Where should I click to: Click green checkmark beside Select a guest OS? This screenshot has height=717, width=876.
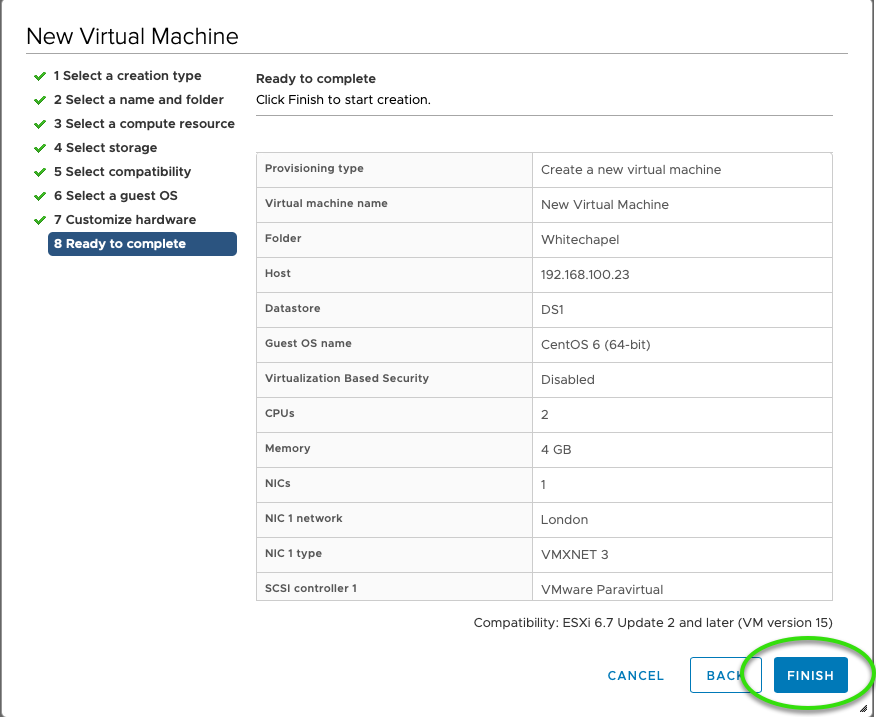click(x=40, y=196)
